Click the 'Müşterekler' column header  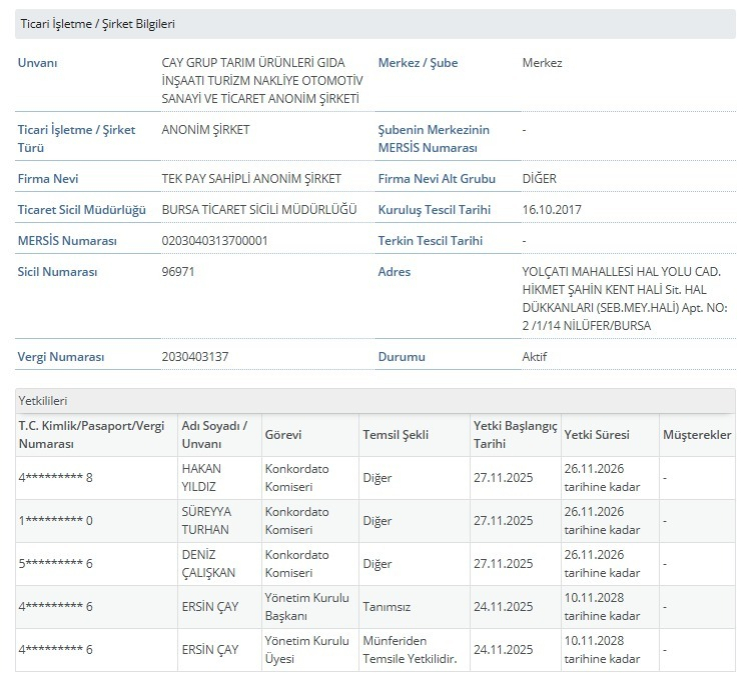[x=696, y=435]
